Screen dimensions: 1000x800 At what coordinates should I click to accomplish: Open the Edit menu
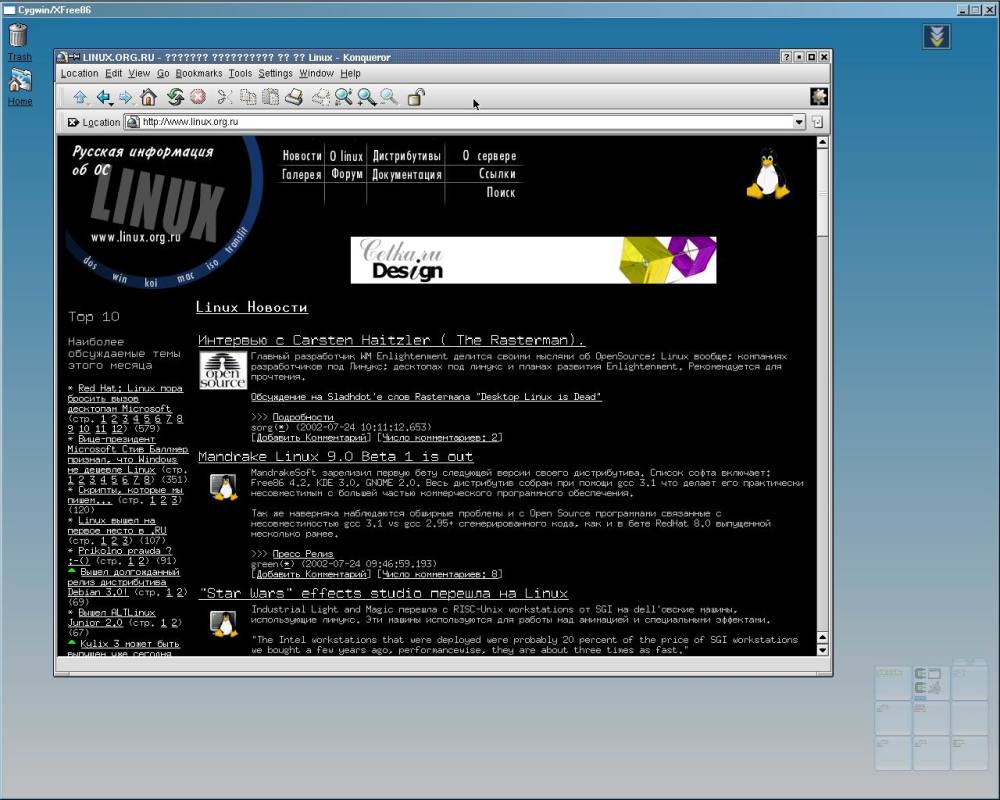(x=114, y=73)
